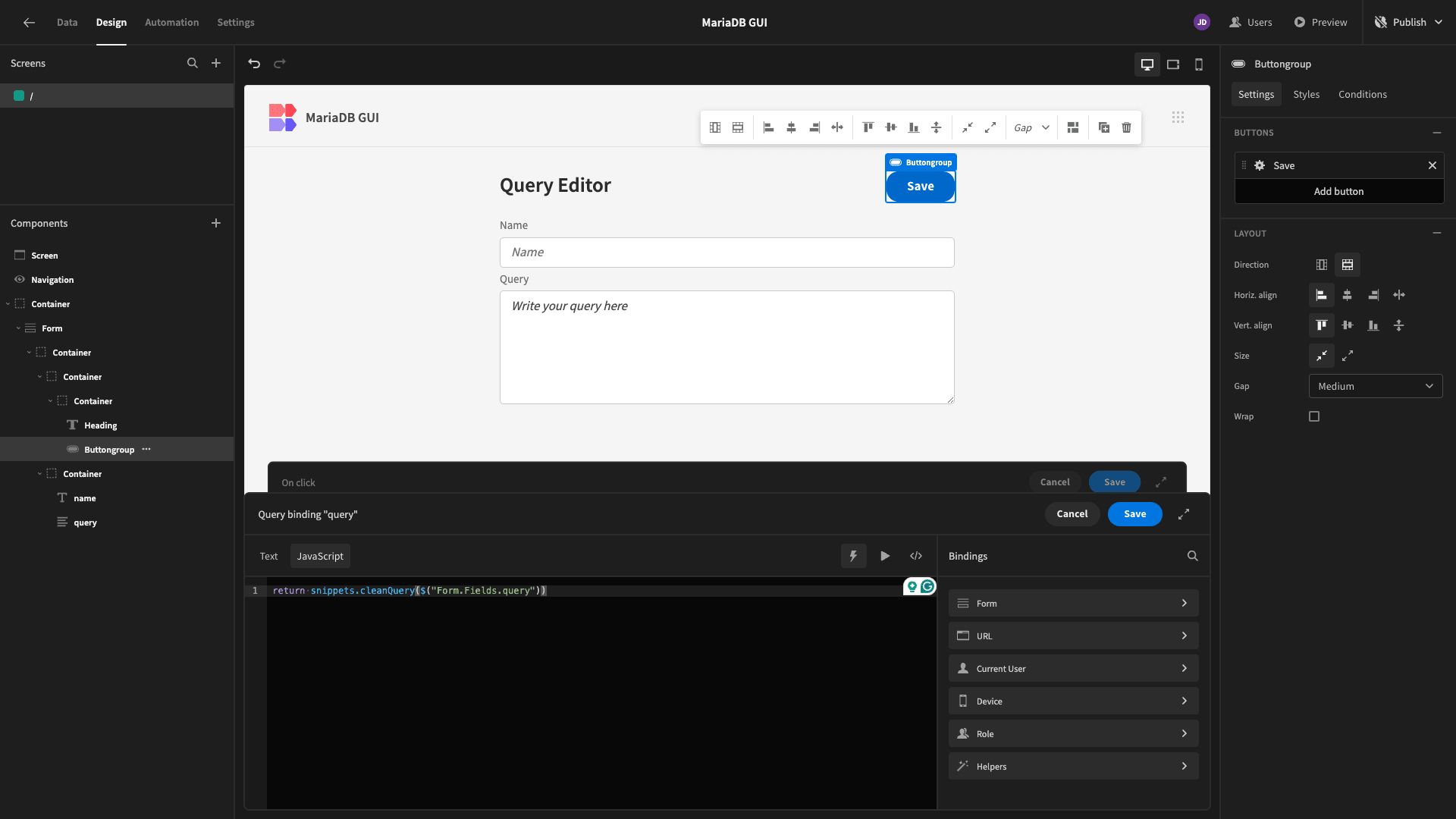Viewport: 1456px width, 819px height.
Task: Add a new screen with plus icon
Action: [x=216, y=64]
